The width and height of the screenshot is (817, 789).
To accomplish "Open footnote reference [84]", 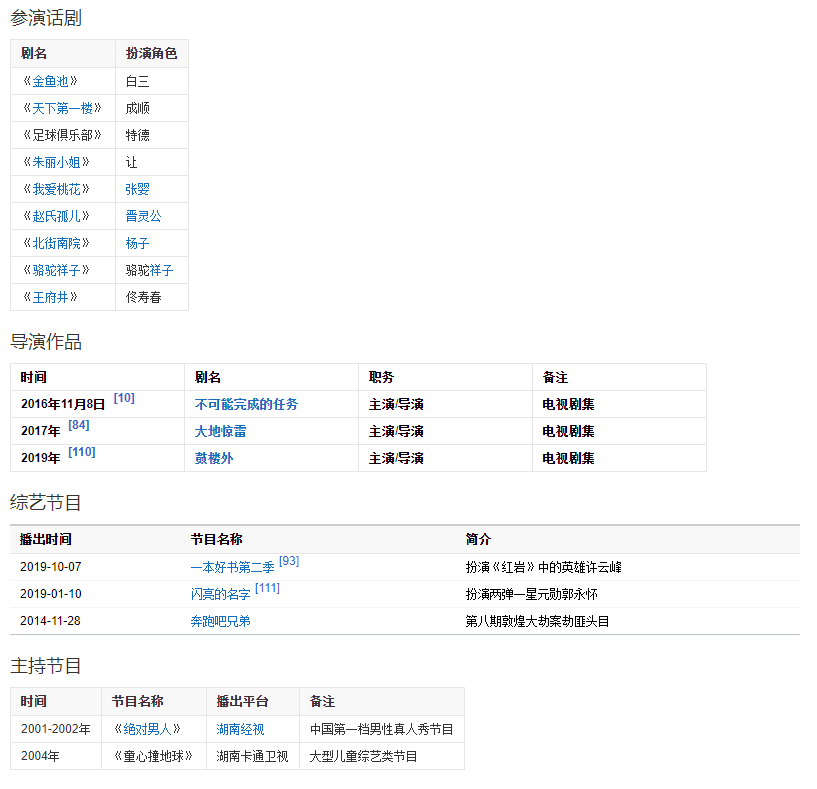I will point(79,425).
